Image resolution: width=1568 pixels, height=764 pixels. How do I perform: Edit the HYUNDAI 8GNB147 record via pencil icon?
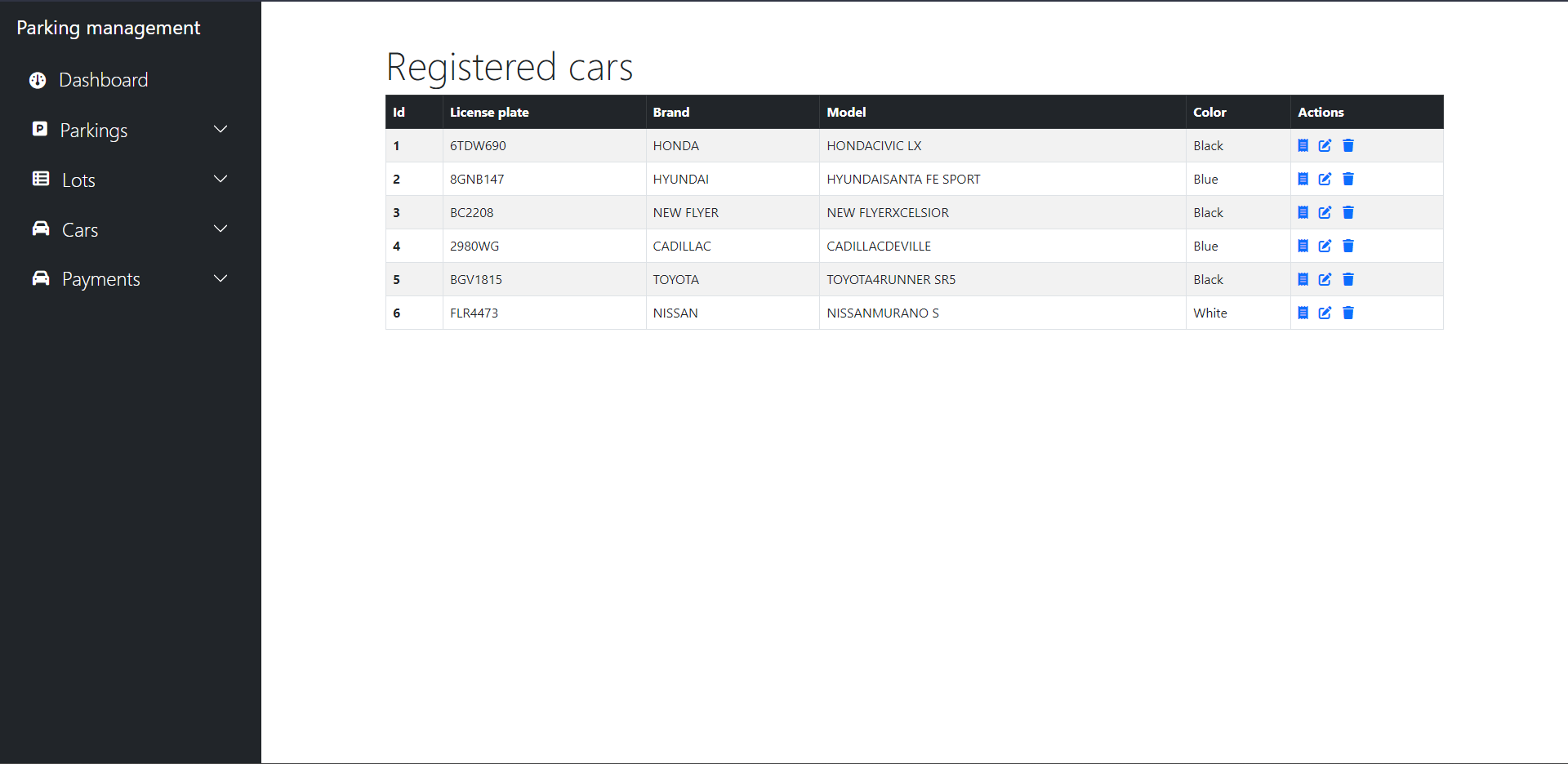click(x=1325, y=179)
